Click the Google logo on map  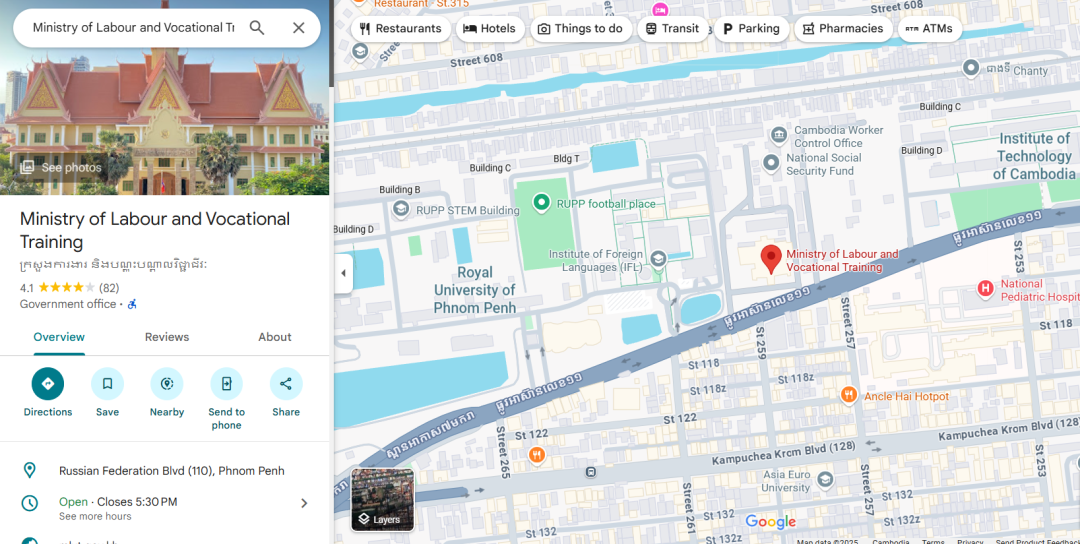coord(771,522)
